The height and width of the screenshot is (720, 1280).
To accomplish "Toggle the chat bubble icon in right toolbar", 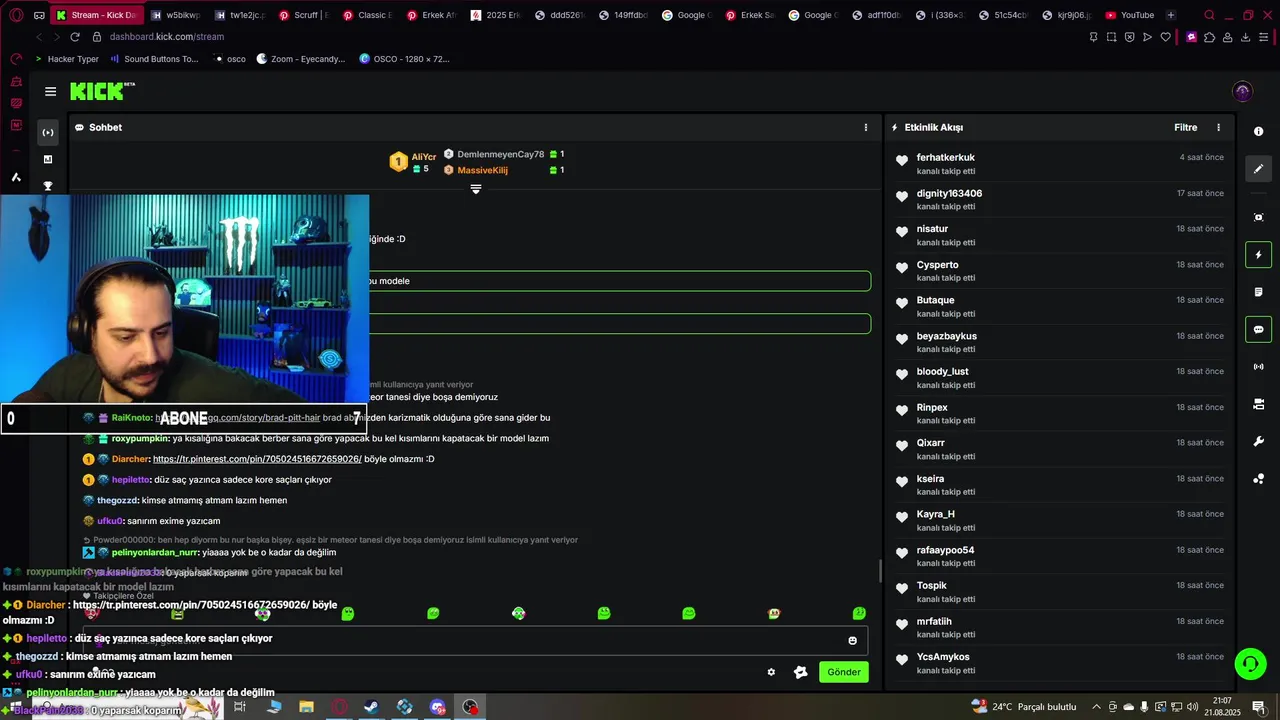I will 1258,329.
